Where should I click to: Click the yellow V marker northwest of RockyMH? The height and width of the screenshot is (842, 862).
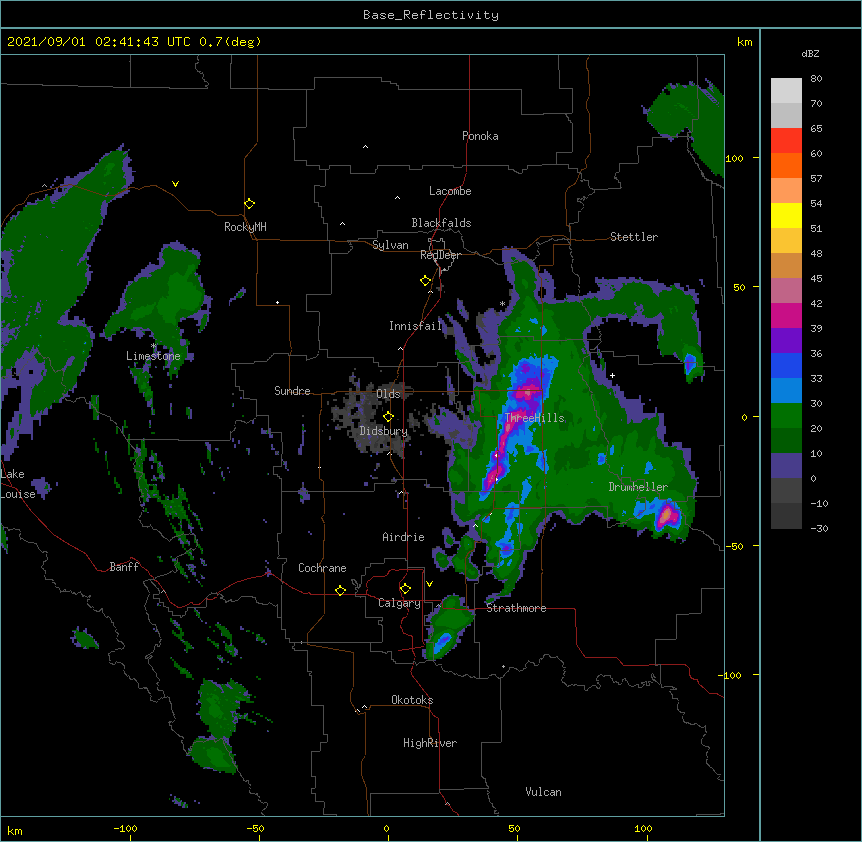click(x=175, y=184)
